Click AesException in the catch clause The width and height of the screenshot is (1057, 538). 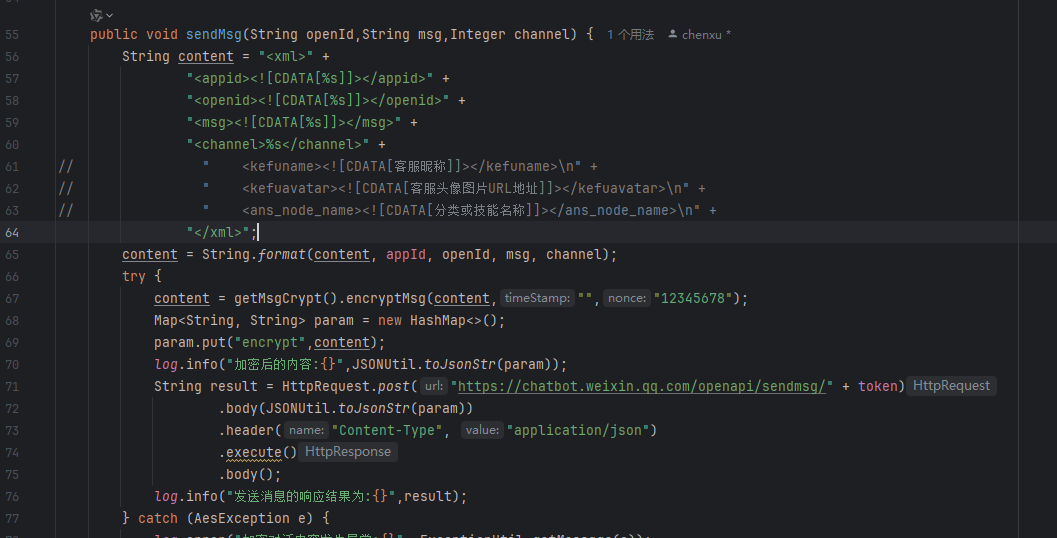[243, 518]
